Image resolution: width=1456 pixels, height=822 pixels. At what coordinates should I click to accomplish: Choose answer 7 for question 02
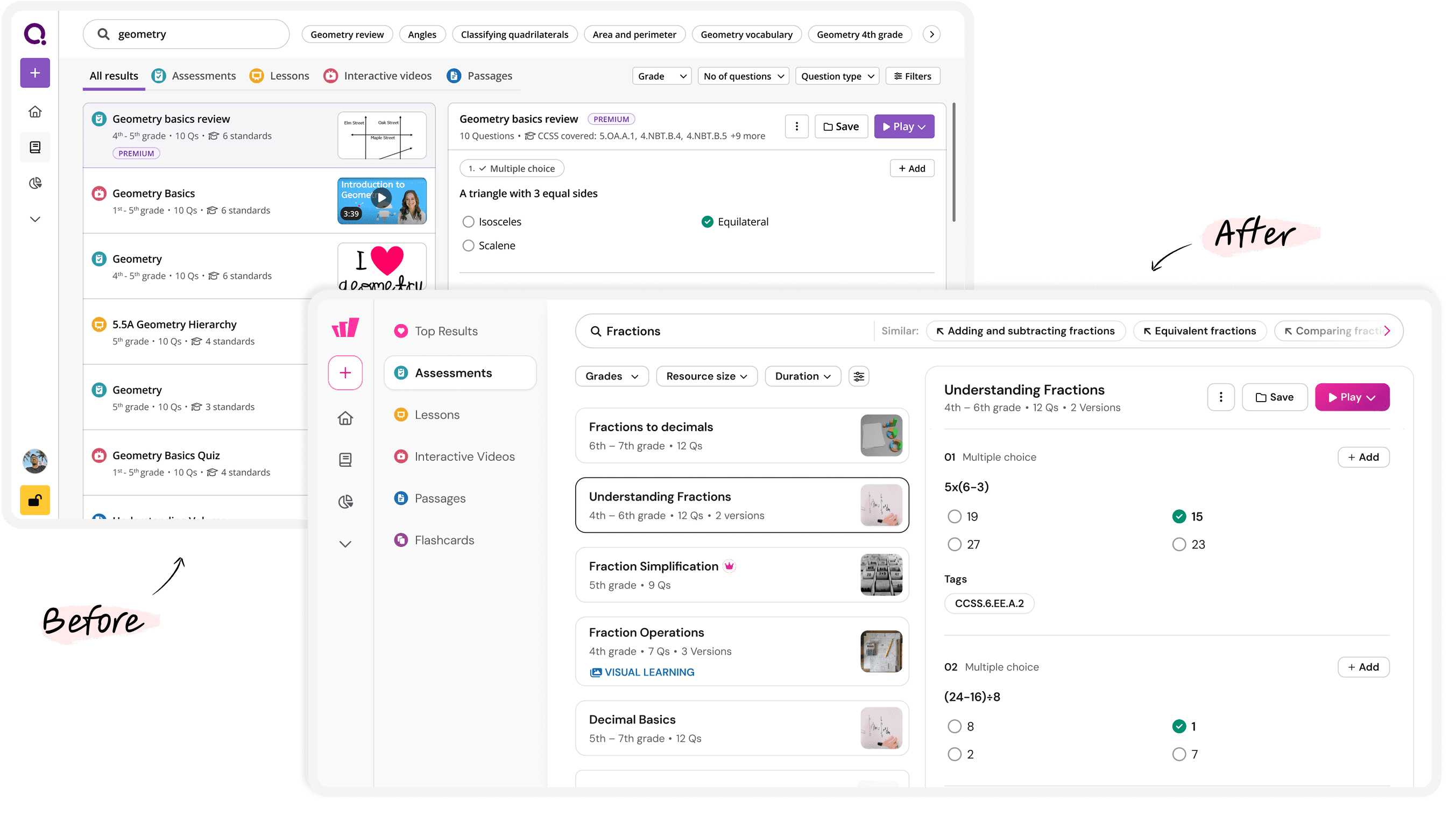(x=1178, y=754)
